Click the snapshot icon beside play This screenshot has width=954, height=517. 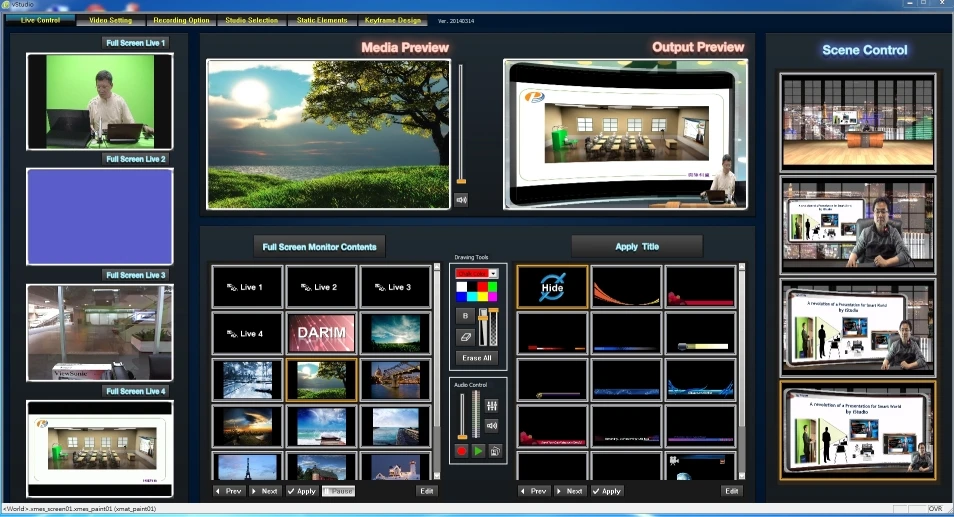[x=495, y=451]
